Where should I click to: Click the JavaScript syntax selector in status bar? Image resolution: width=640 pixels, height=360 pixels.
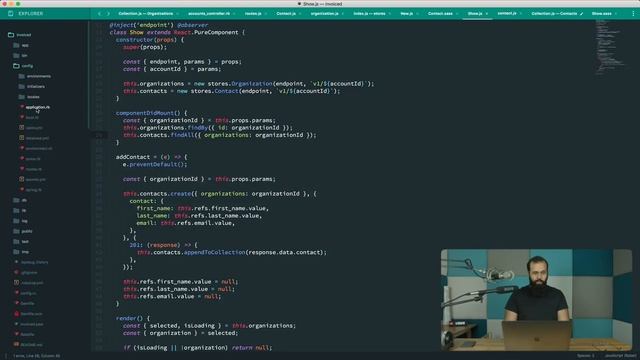point(620,356)
